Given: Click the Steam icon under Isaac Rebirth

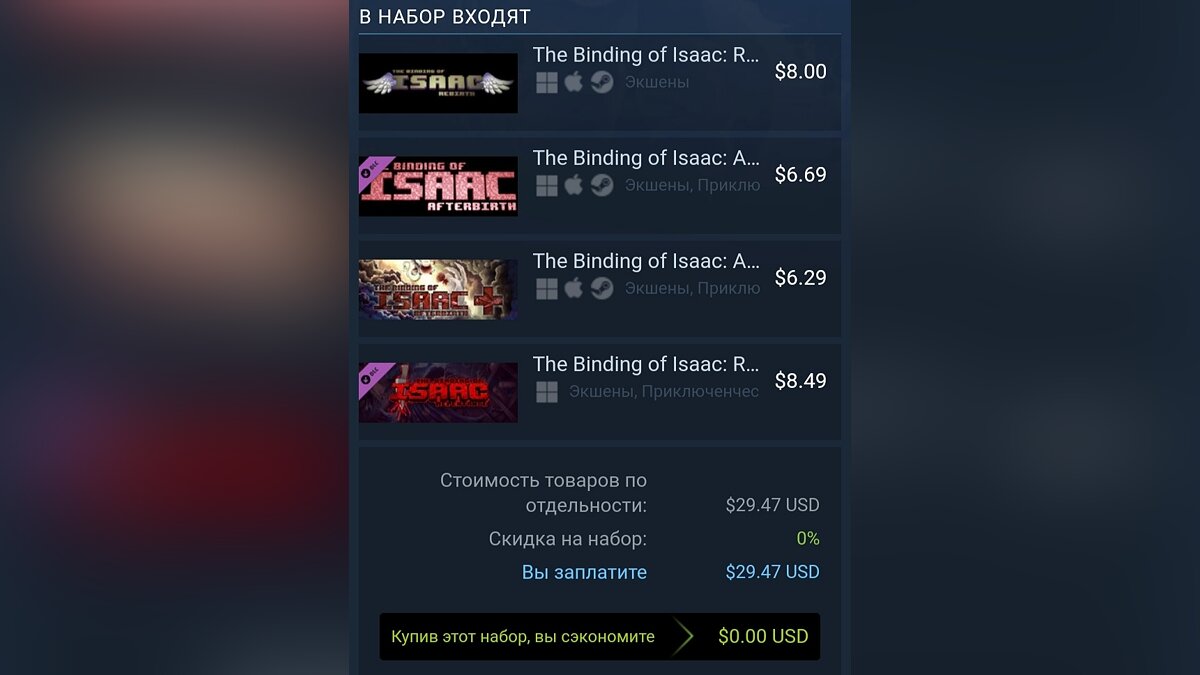Looking at the screenshot, I should [602, 82].
